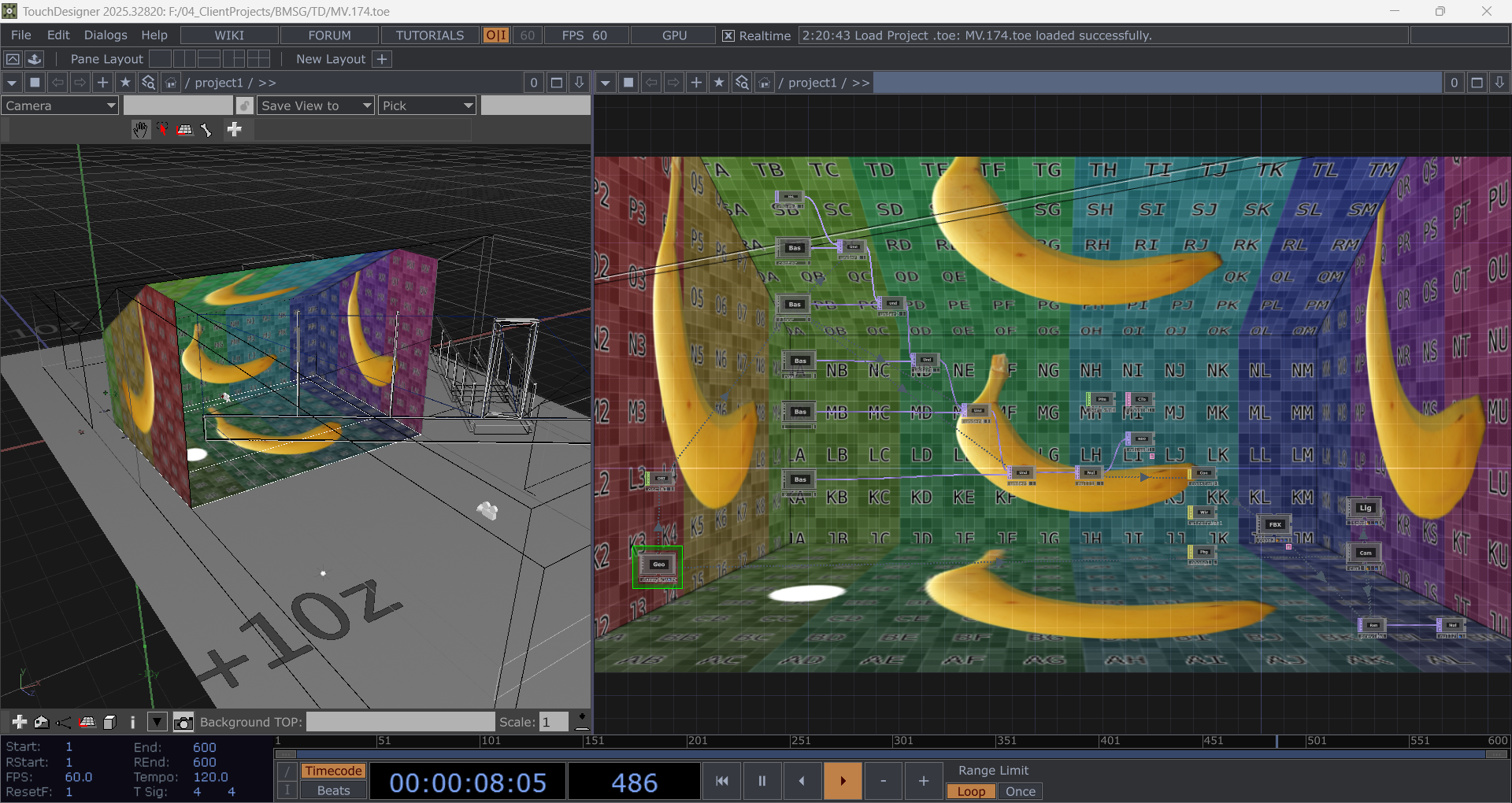The width and height of the screenshot is (1512, 803).
Task: Click the WIKI button
Action: (229, 35)
